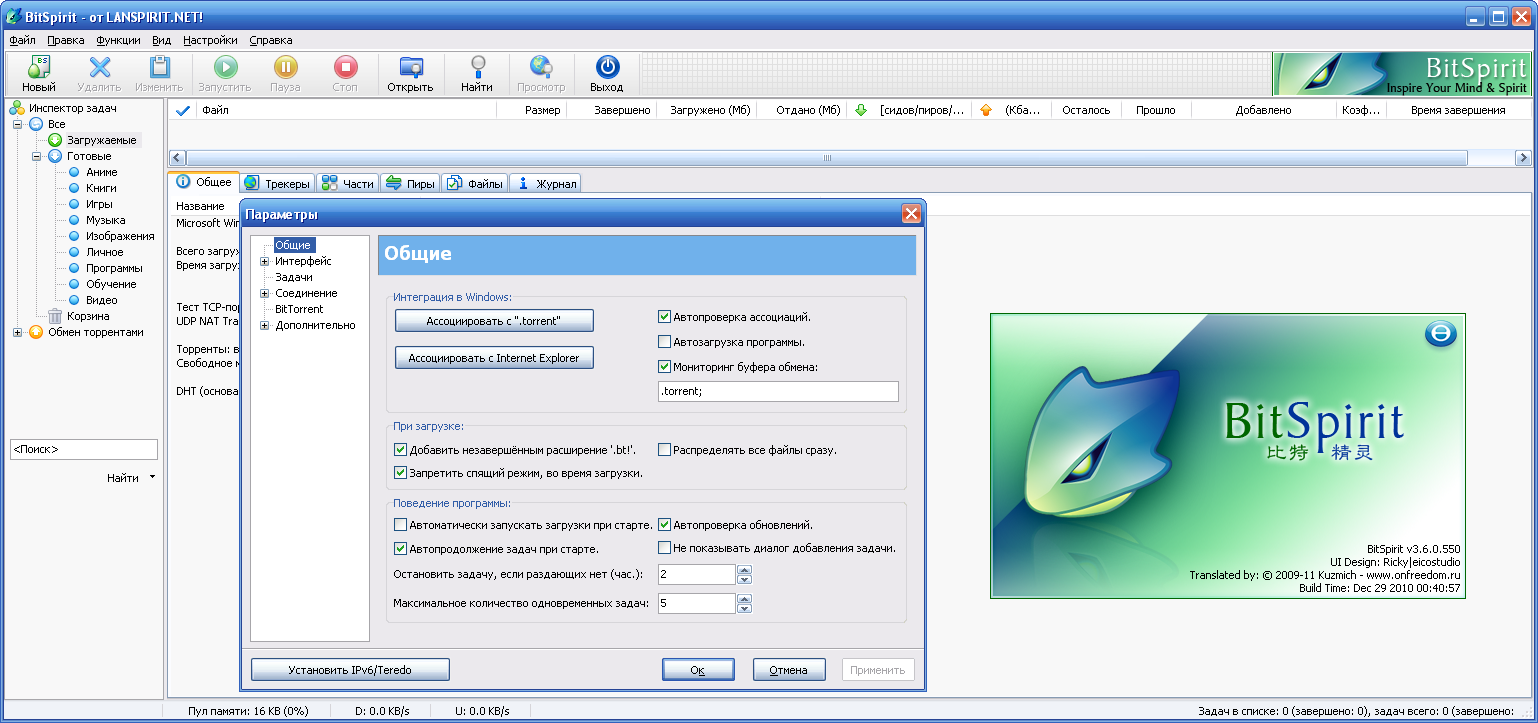Open the Найти dropdown arrow in sidebar
Screen dimensions: 1538x723
click(152, 477)
